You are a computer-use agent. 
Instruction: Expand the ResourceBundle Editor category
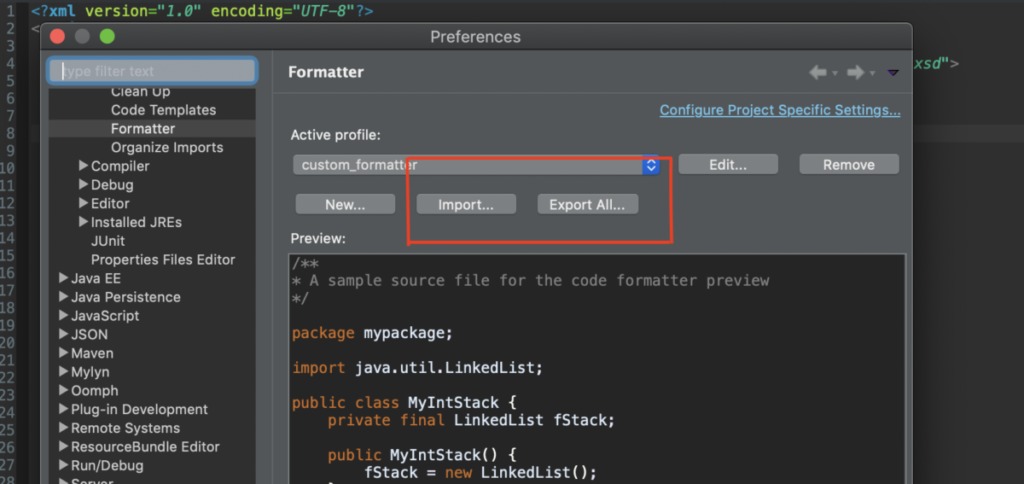(63, 447)
